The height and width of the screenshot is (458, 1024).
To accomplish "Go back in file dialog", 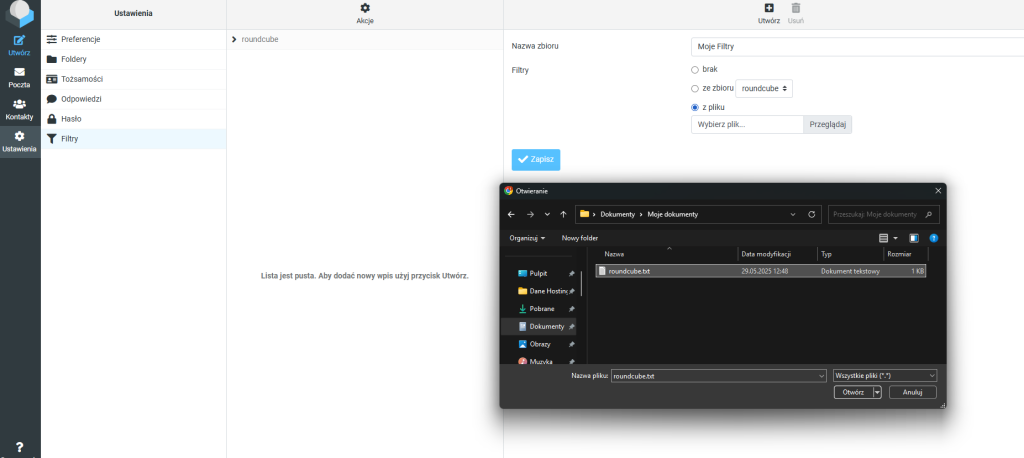I will pyautogui.click(x=511, y=214).
